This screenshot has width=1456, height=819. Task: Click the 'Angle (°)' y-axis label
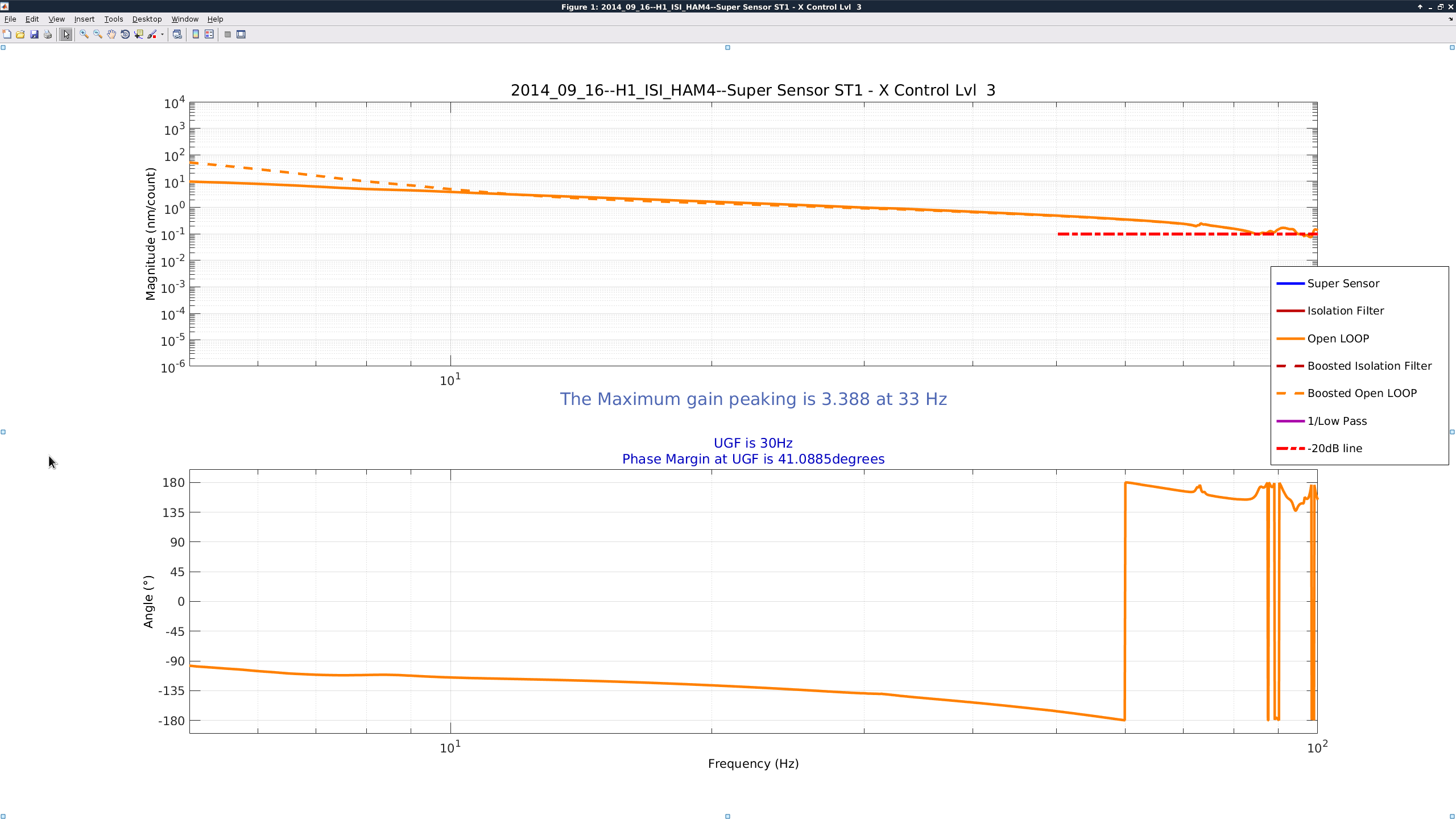coord(148,602)
